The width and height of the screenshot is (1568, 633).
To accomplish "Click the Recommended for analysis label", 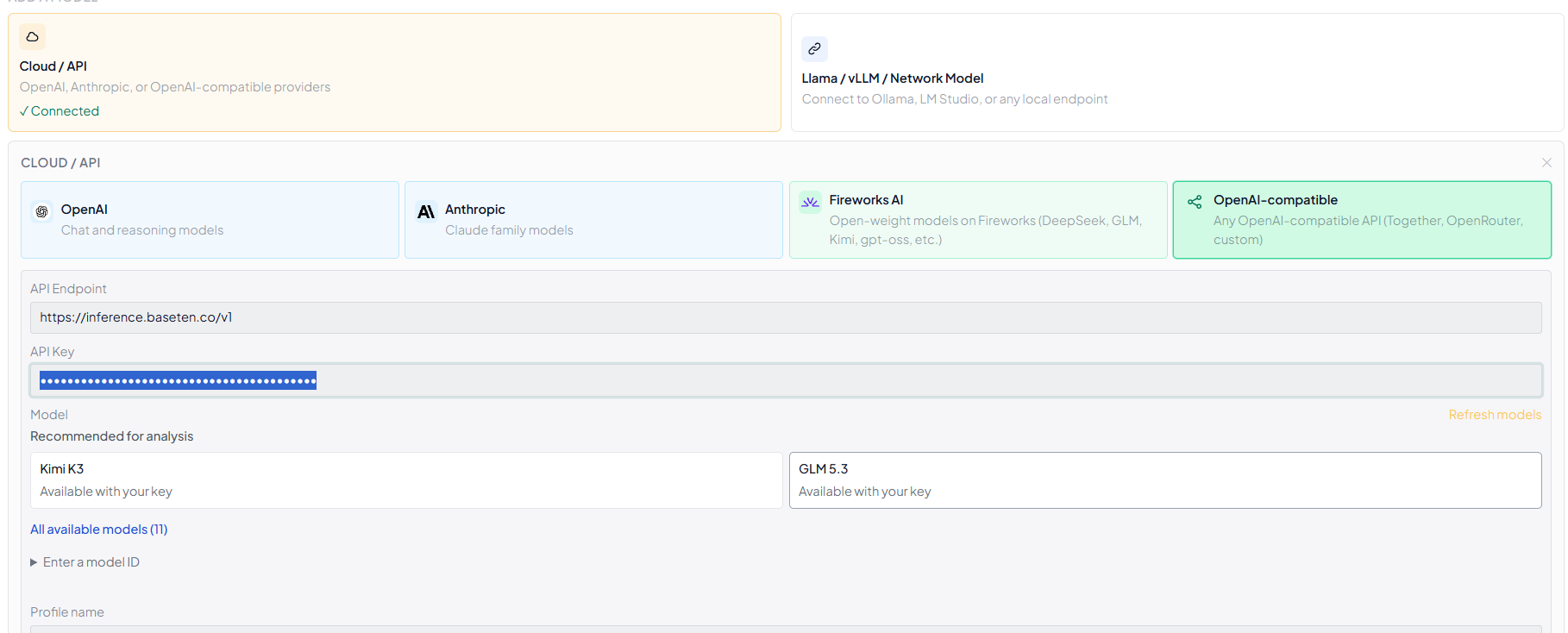I will pos(112,436).
